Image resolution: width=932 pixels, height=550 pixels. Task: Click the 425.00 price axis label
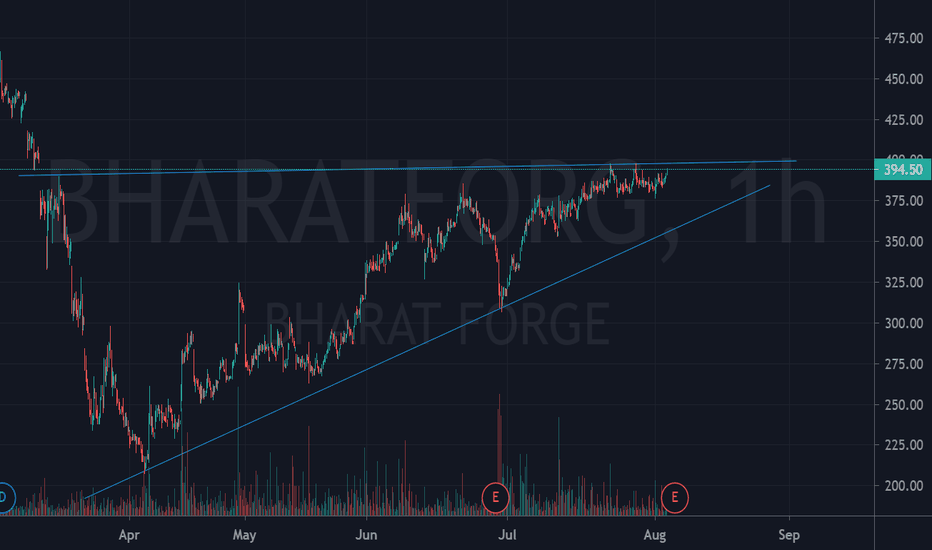(x=903, y=120)
